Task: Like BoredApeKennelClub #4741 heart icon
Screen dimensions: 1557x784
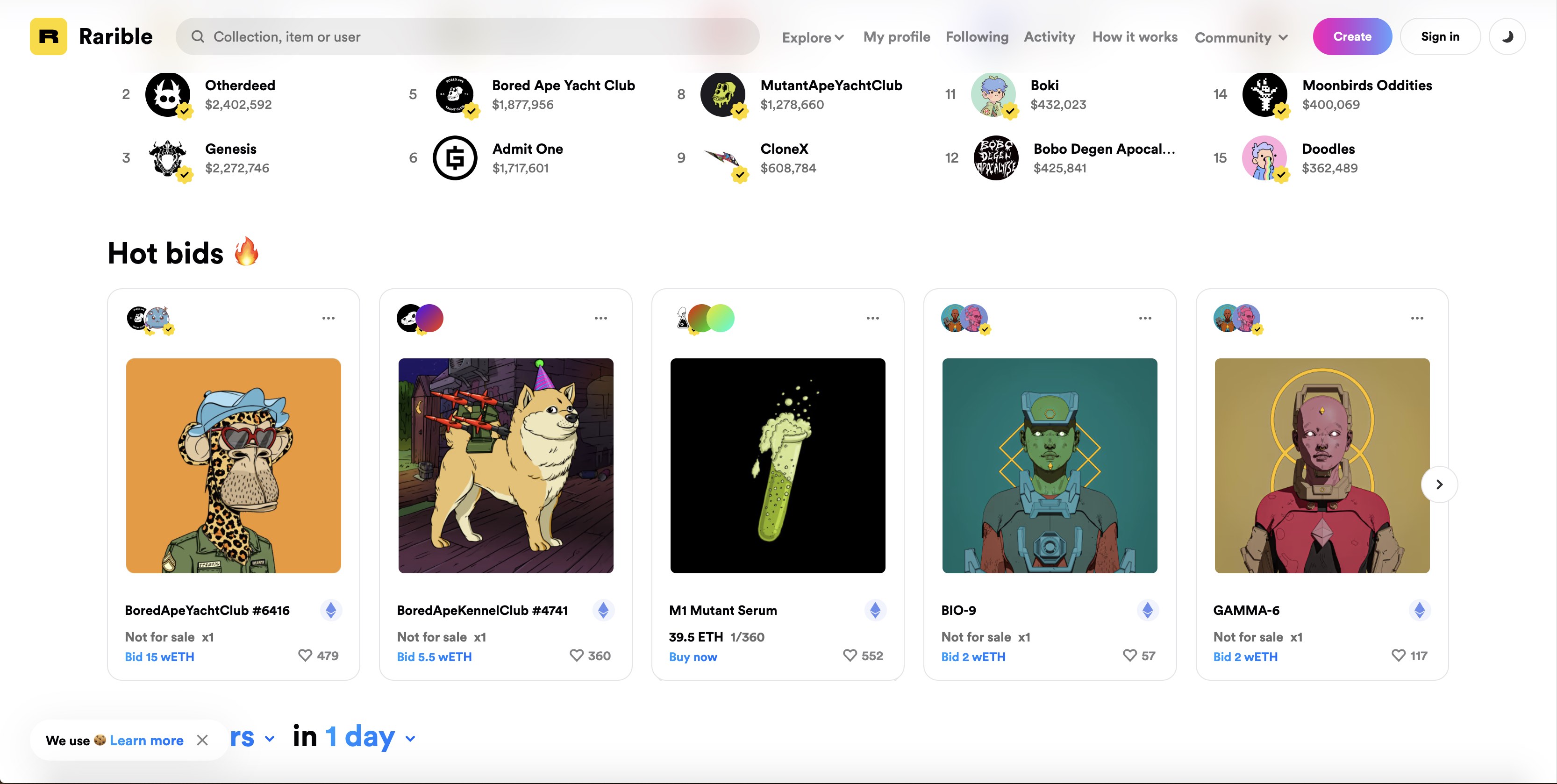Action: point(577,655)
